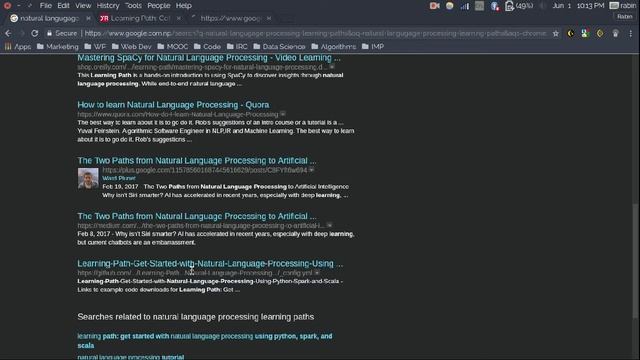Open the Code bookmark folder
Viewport: 640px width, 360px height.
pos(207,47)
